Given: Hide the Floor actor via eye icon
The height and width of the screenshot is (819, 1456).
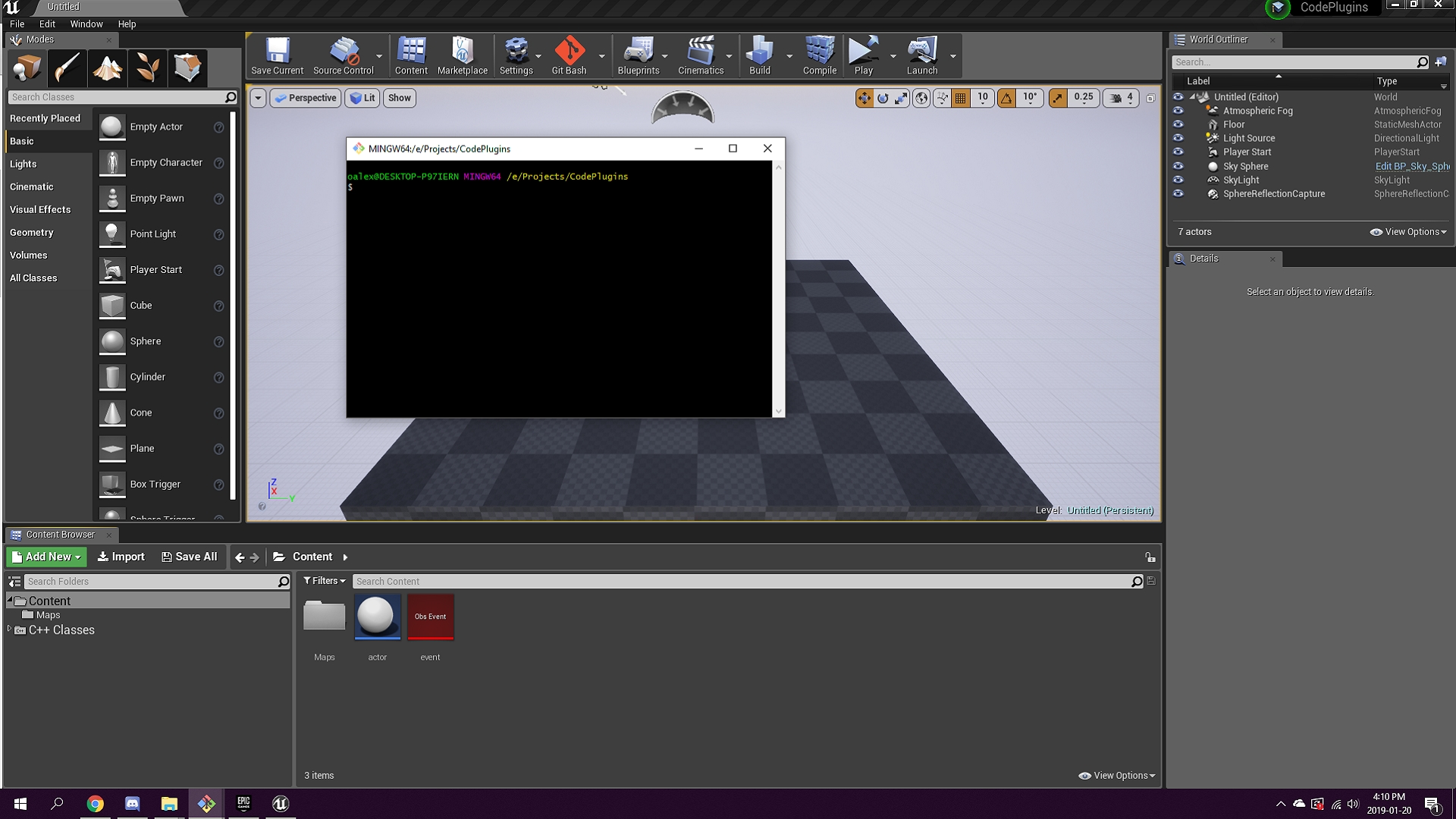Looking at the screenshot, I should (x=1178, y=124).
